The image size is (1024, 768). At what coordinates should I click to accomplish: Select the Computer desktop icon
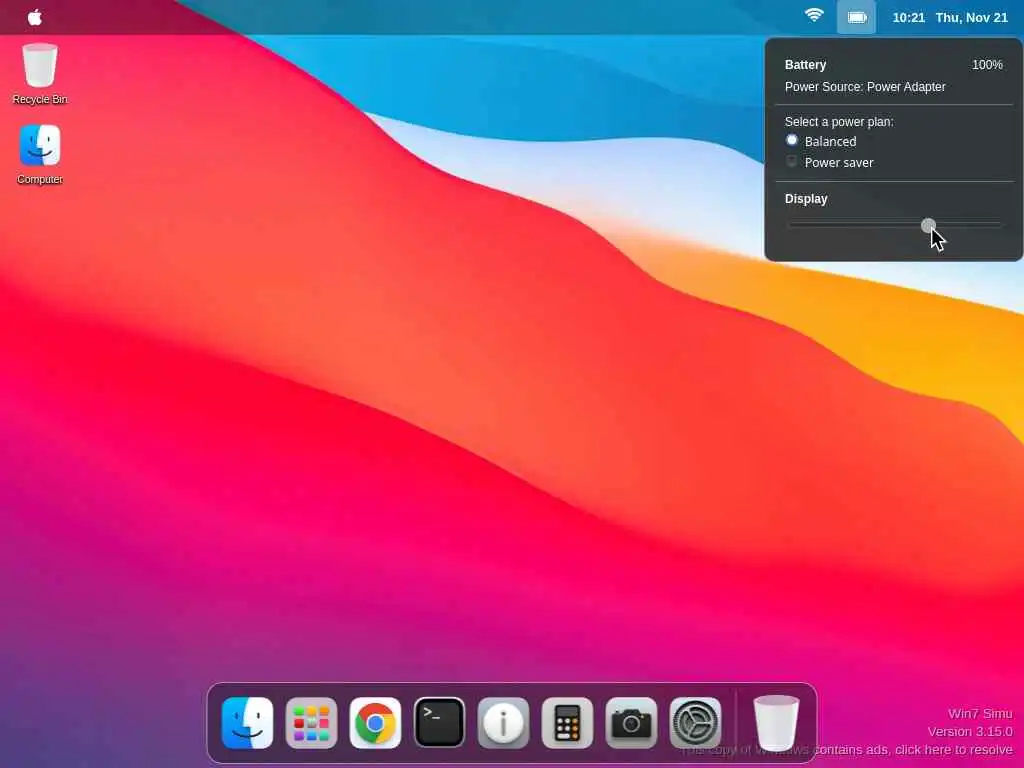coord(40,155)
